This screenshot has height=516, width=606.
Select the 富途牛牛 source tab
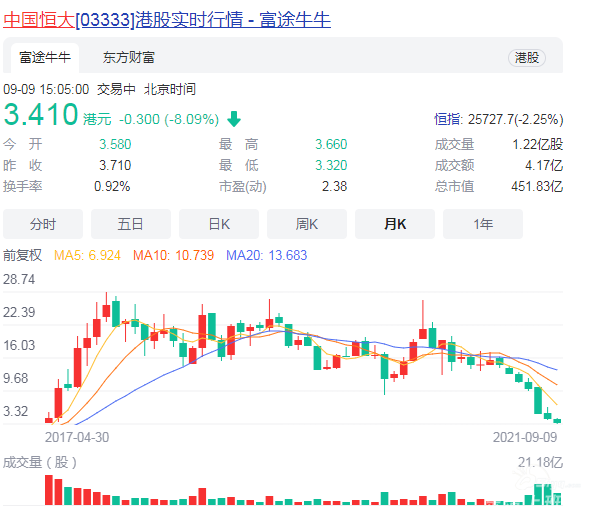[x=45, y=58]
